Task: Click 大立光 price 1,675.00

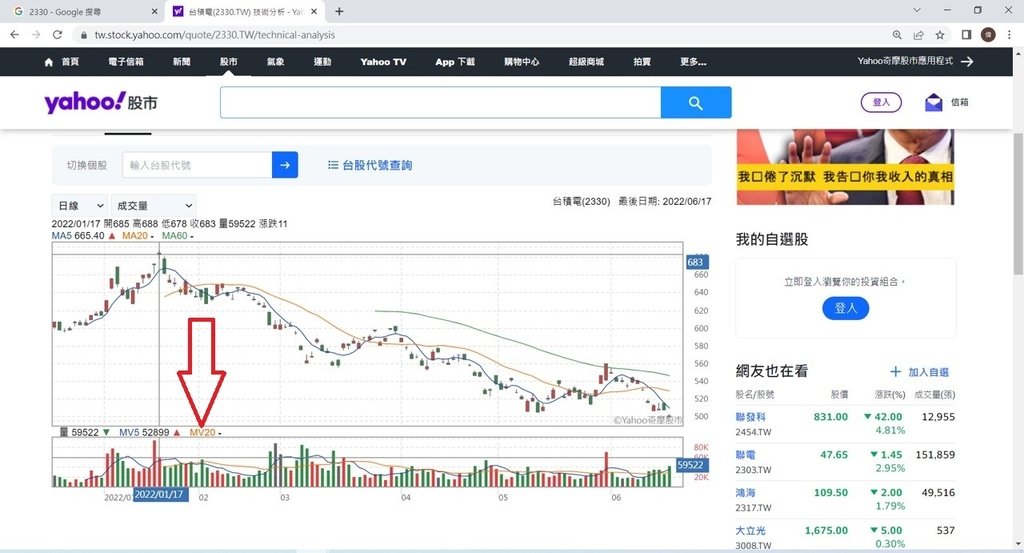Action: pyautogui.click(x=826, y=530)
